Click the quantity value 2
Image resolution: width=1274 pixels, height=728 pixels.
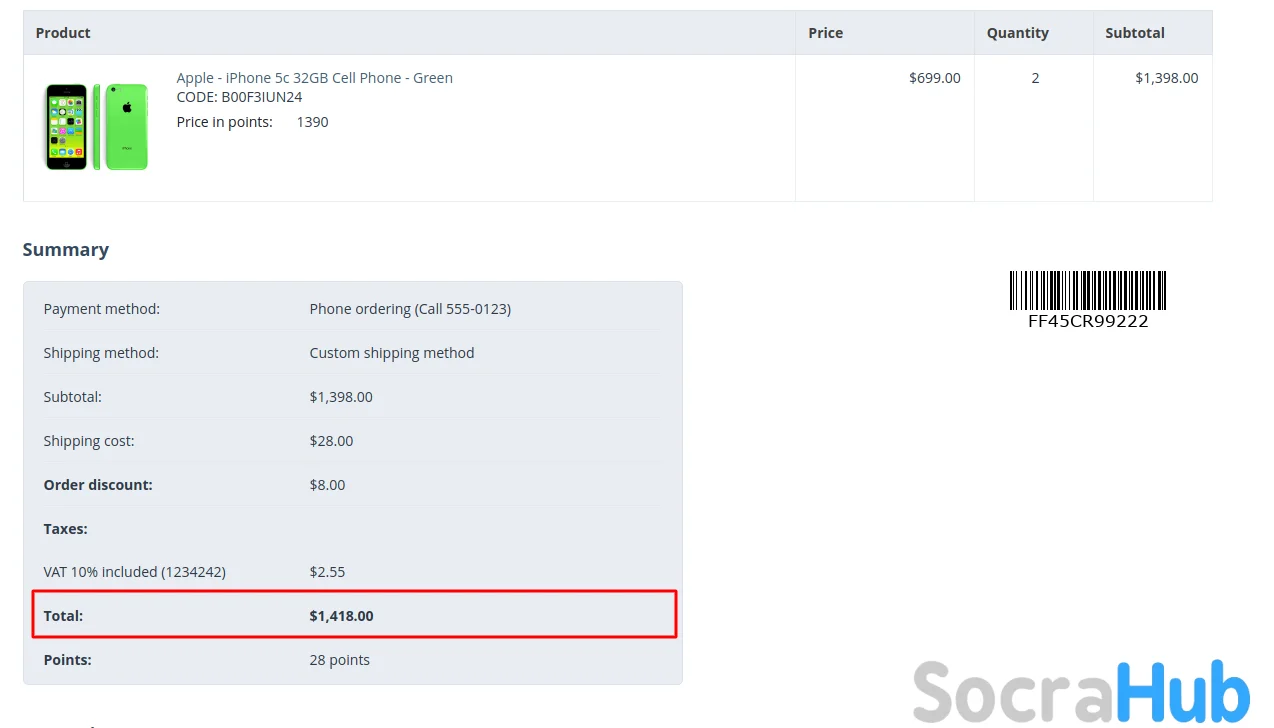[1035, 78]
